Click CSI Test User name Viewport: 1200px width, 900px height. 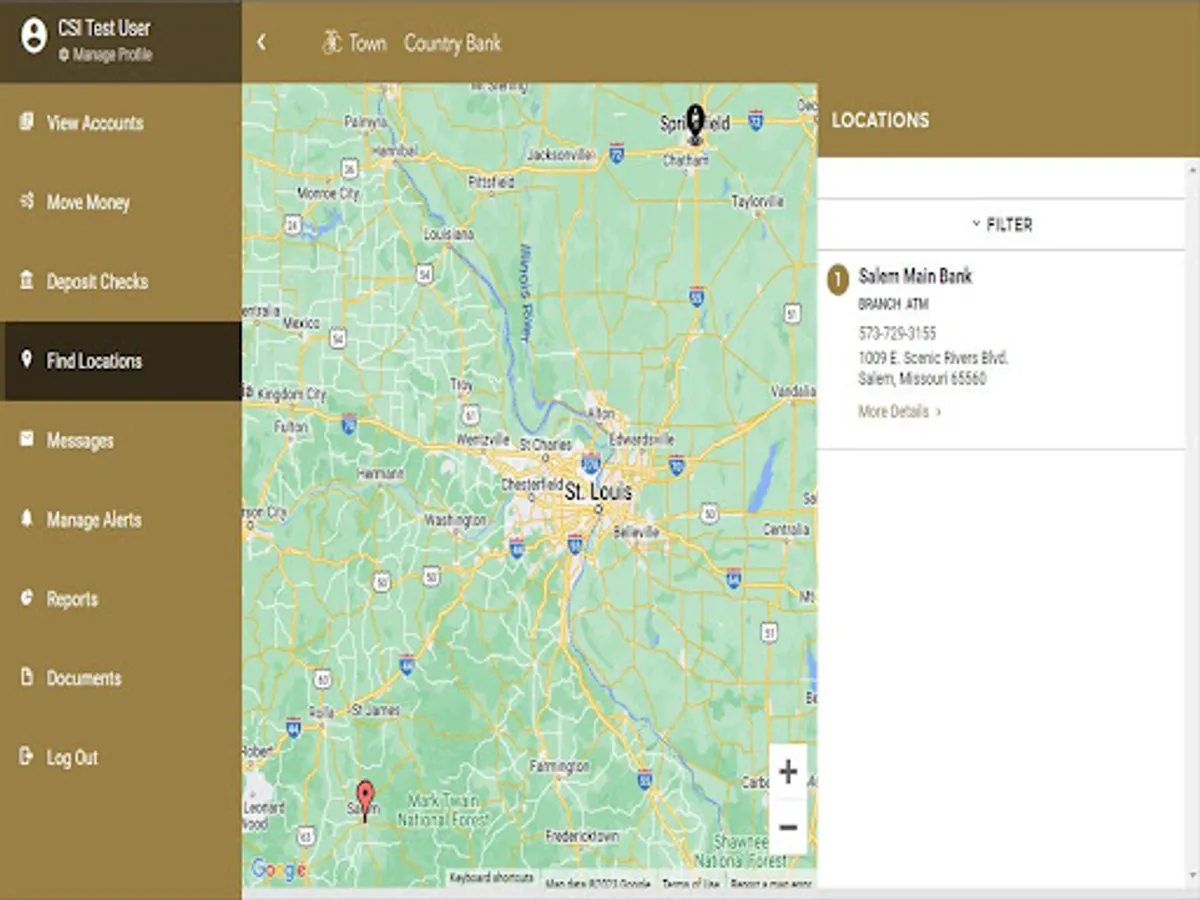point(104,28)
